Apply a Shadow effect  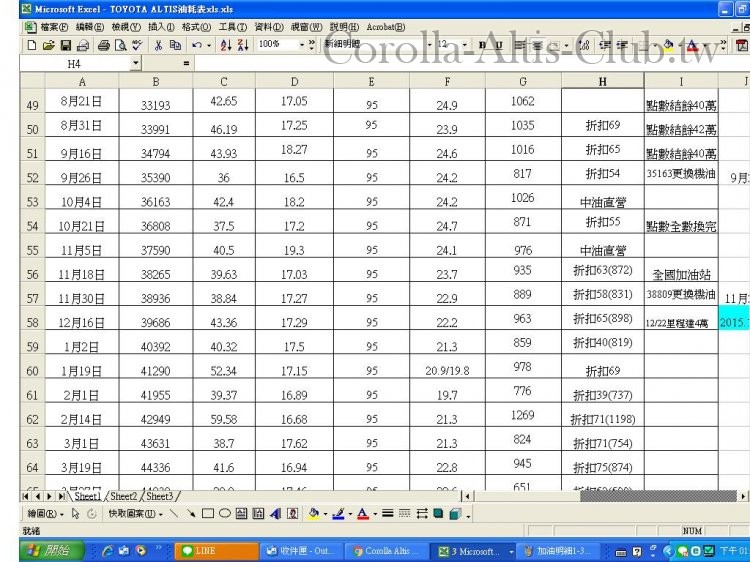click(x=438, y=514)
